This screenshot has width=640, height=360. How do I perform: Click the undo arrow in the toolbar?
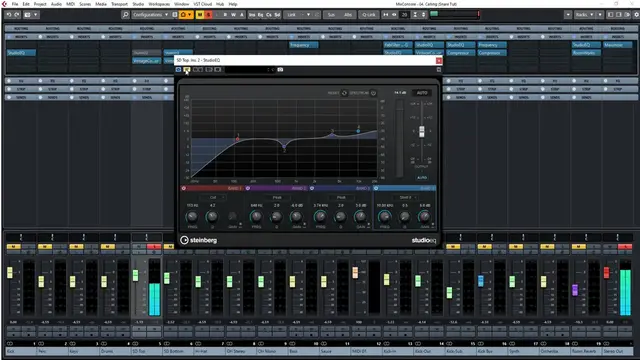pyautogui.click(x=8, y=15)
